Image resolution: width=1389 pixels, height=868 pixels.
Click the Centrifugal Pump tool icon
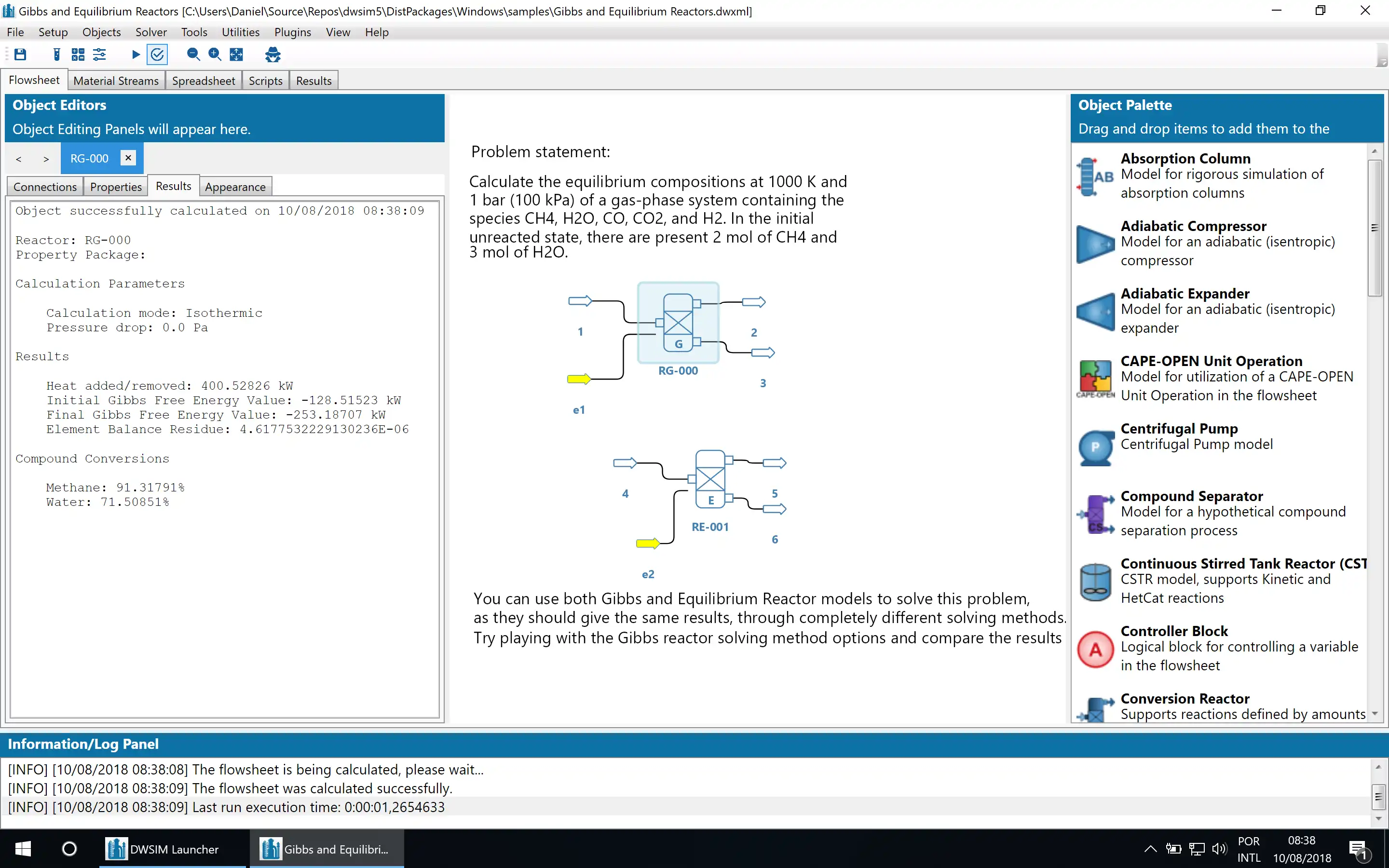(x=1094, y=443)
